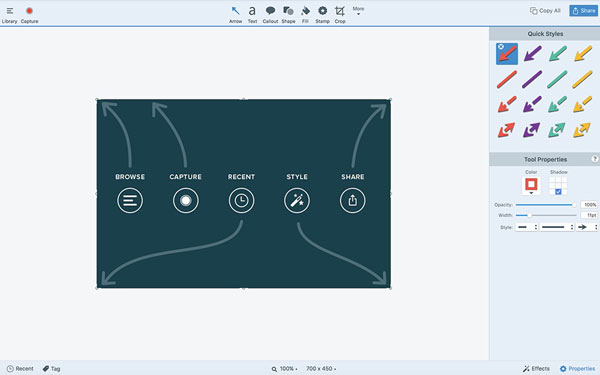The width and height of the screenshot is (600, 375).
Task: Remove the selected quick style with X
Action: 501,46
